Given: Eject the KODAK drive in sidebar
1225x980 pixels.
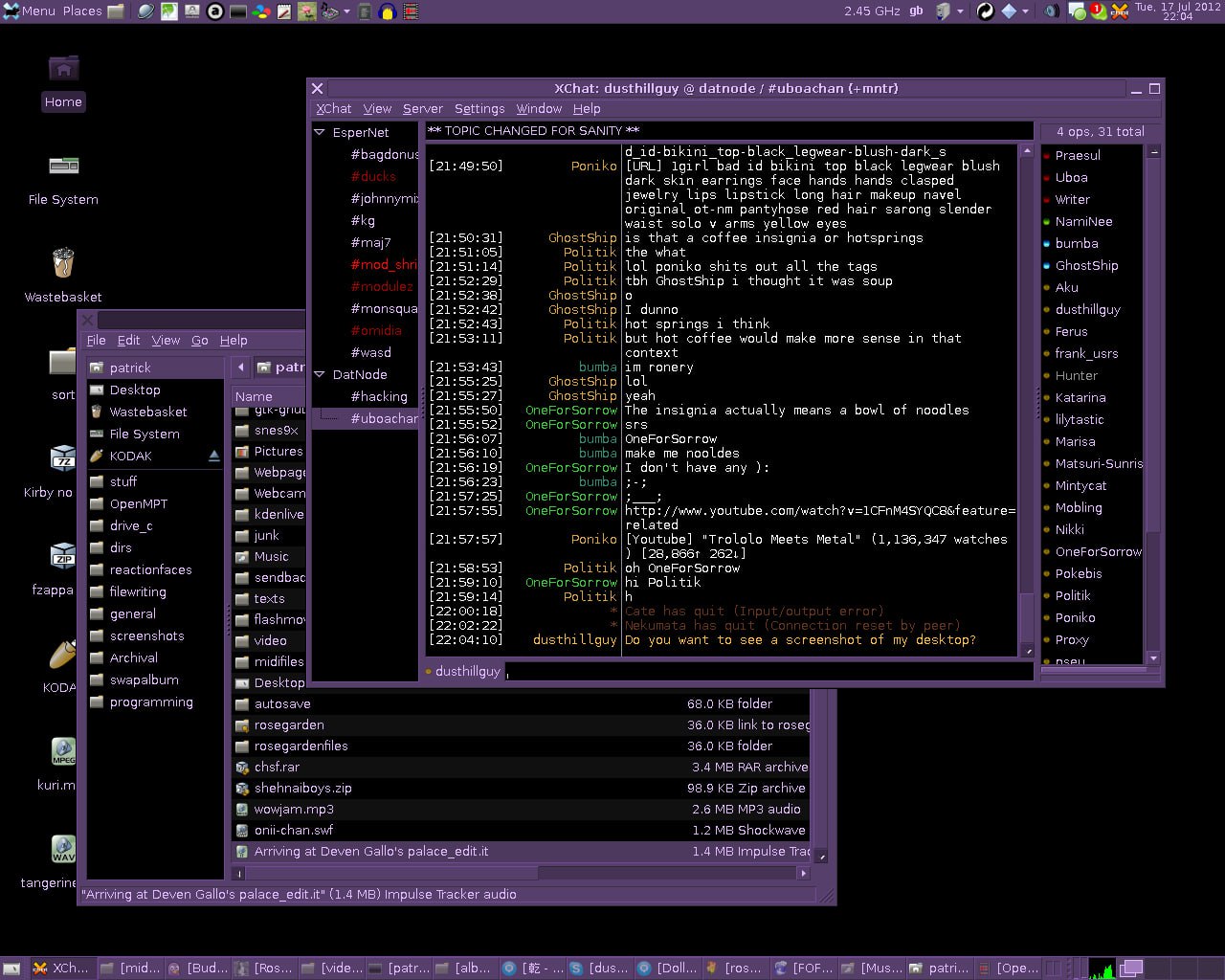Looking at the screenshot, I should click(x=213, y=457).
